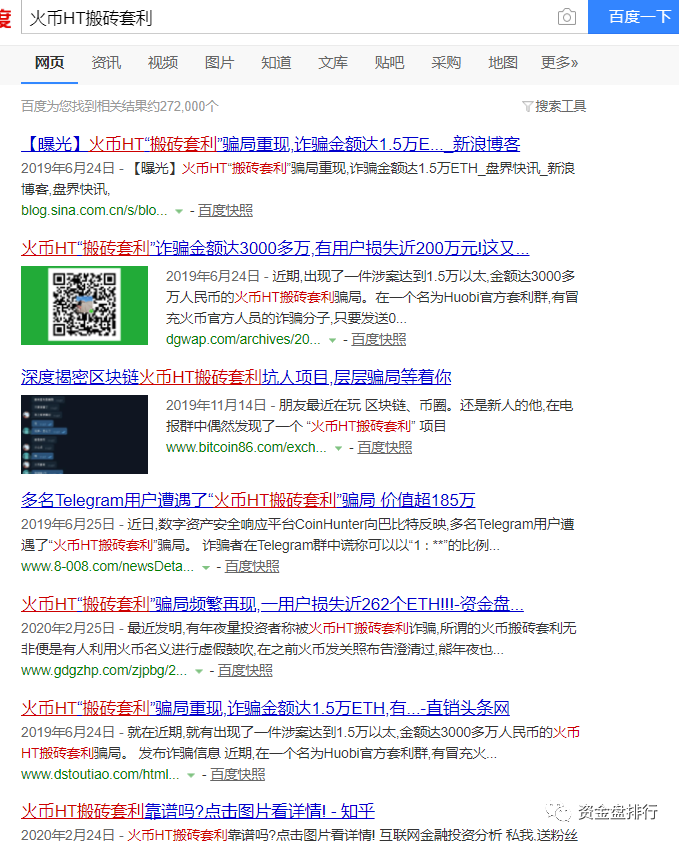Expand arrow next to gdgzhp.com URL
679x841 pixels.
(x=199, y=672)
